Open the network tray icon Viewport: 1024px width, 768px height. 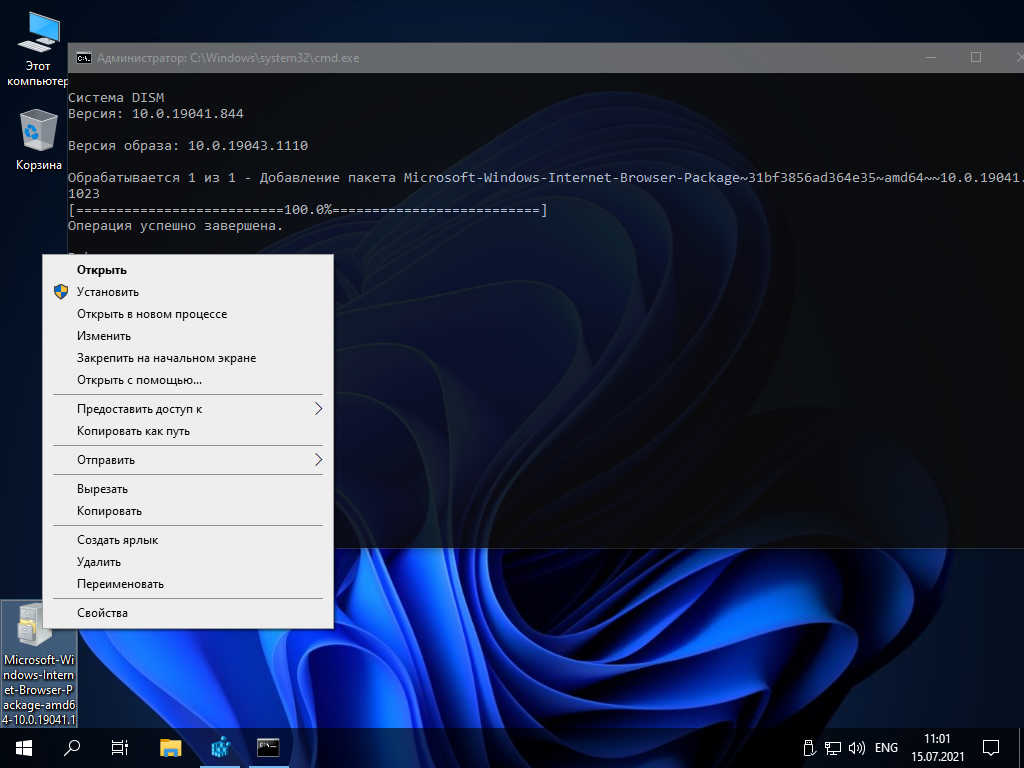[833, 747]
